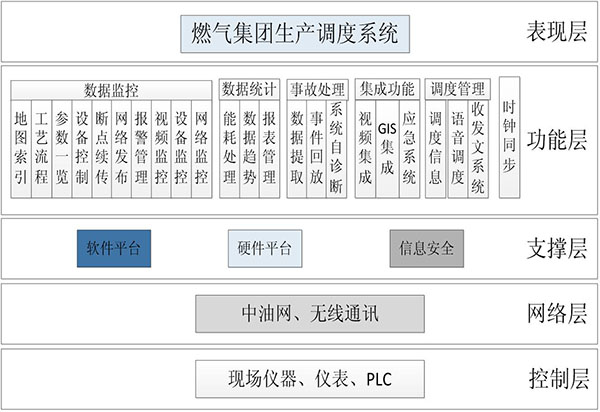Viewport: 600px width, 412px height.
Task: Click the GIS集成 box
Action: tap(387, 149)
